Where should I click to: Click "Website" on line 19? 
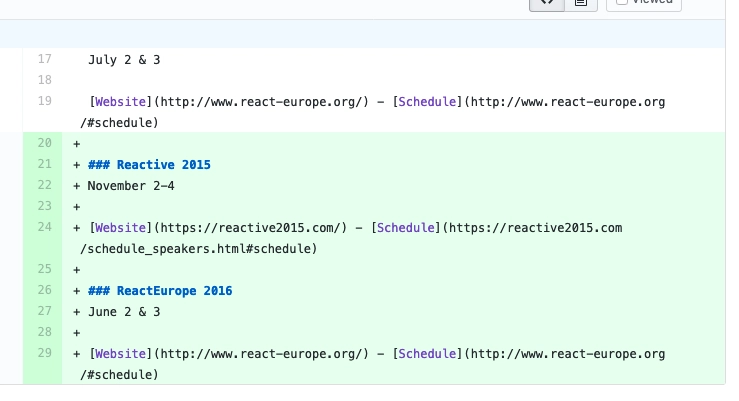click(x=121, y=102)
